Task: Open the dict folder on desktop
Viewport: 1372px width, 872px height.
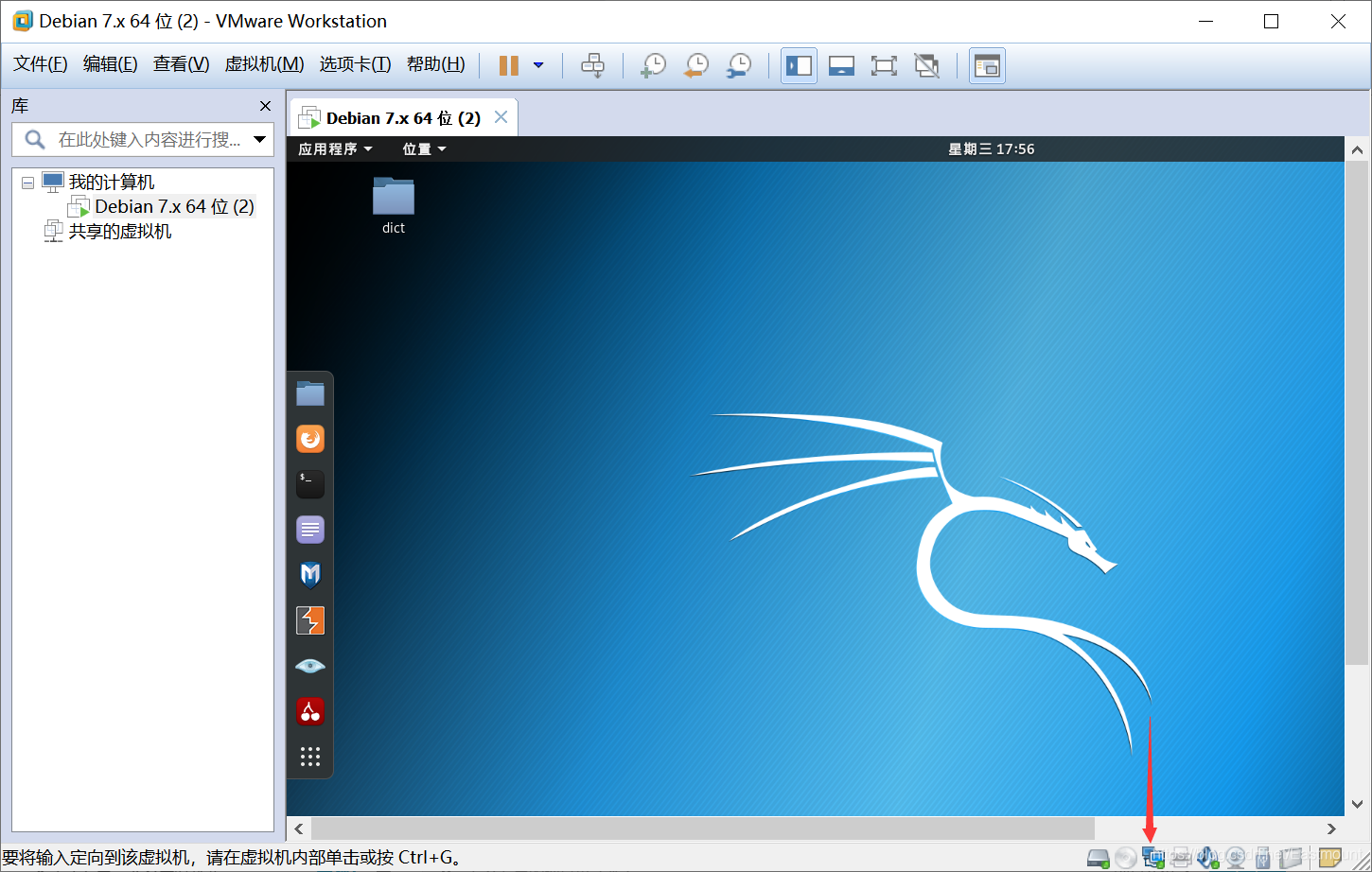Action: pyautogui.click(x=394, y=205)
